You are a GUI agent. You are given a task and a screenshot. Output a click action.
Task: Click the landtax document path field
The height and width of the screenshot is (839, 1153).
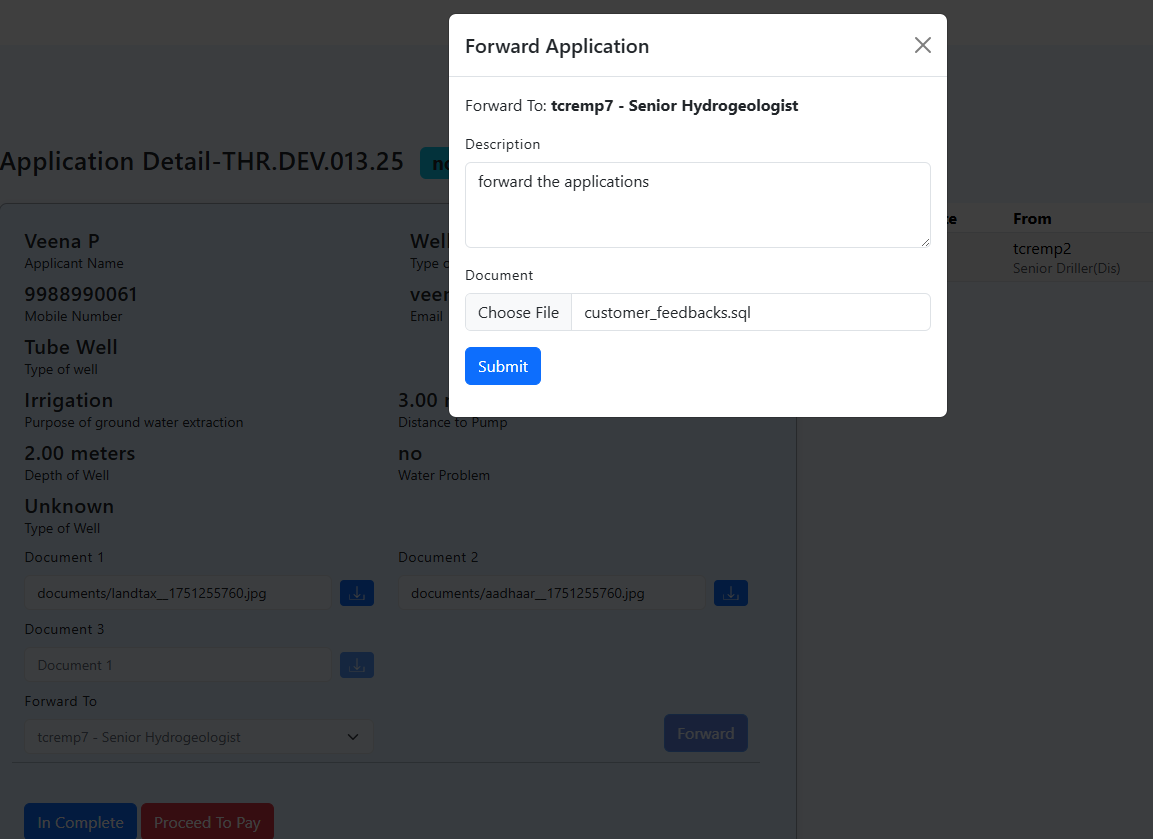[178, 593]
